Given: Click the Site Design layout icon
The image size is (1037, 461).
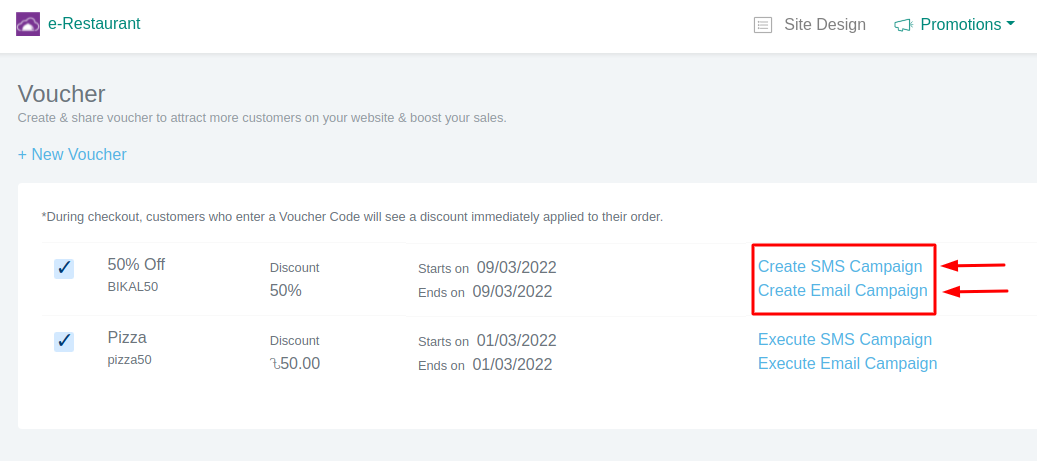Looking at the screenshot, I should pos(763,25).
